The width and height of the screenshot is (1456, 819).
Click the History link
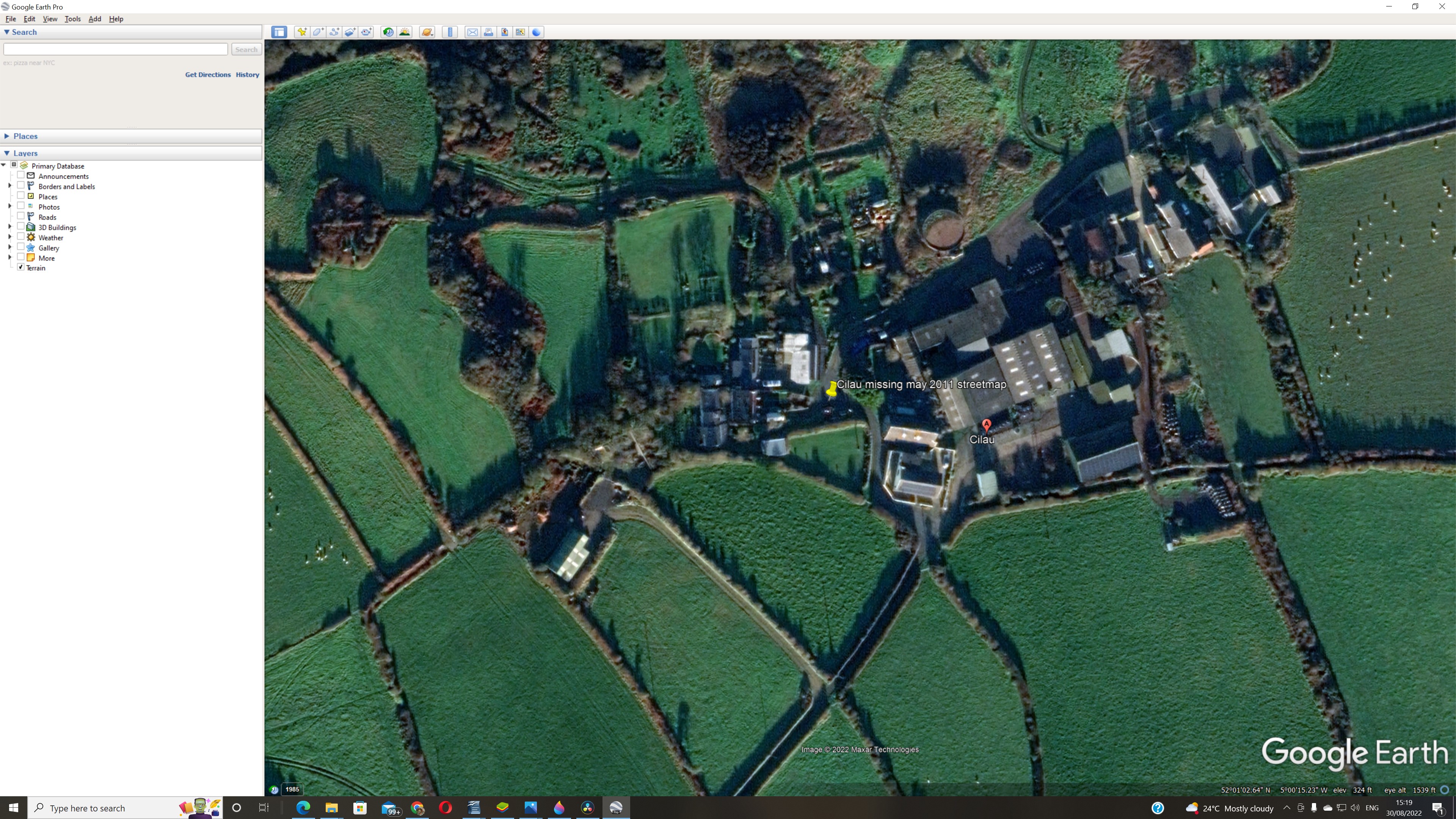247,75
